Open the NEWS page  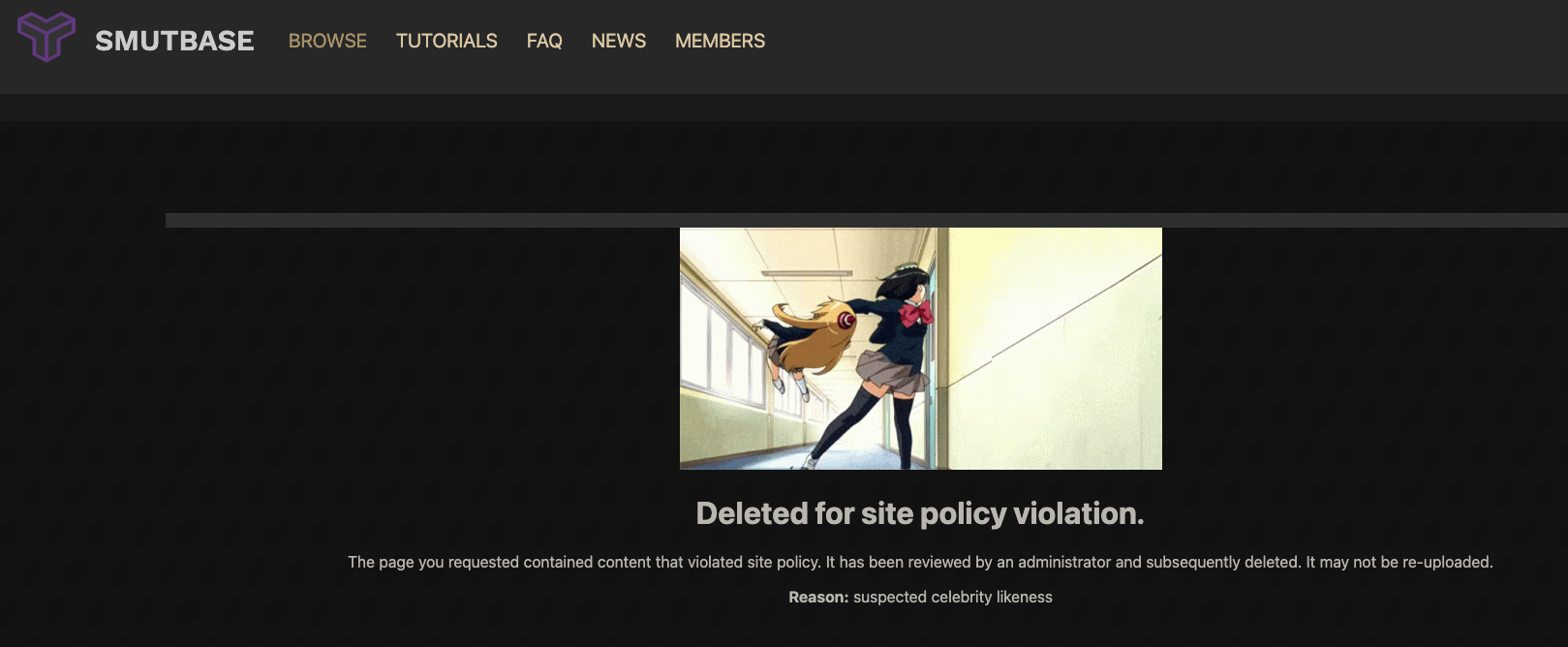pyautogui.click(x=619, y=41)
